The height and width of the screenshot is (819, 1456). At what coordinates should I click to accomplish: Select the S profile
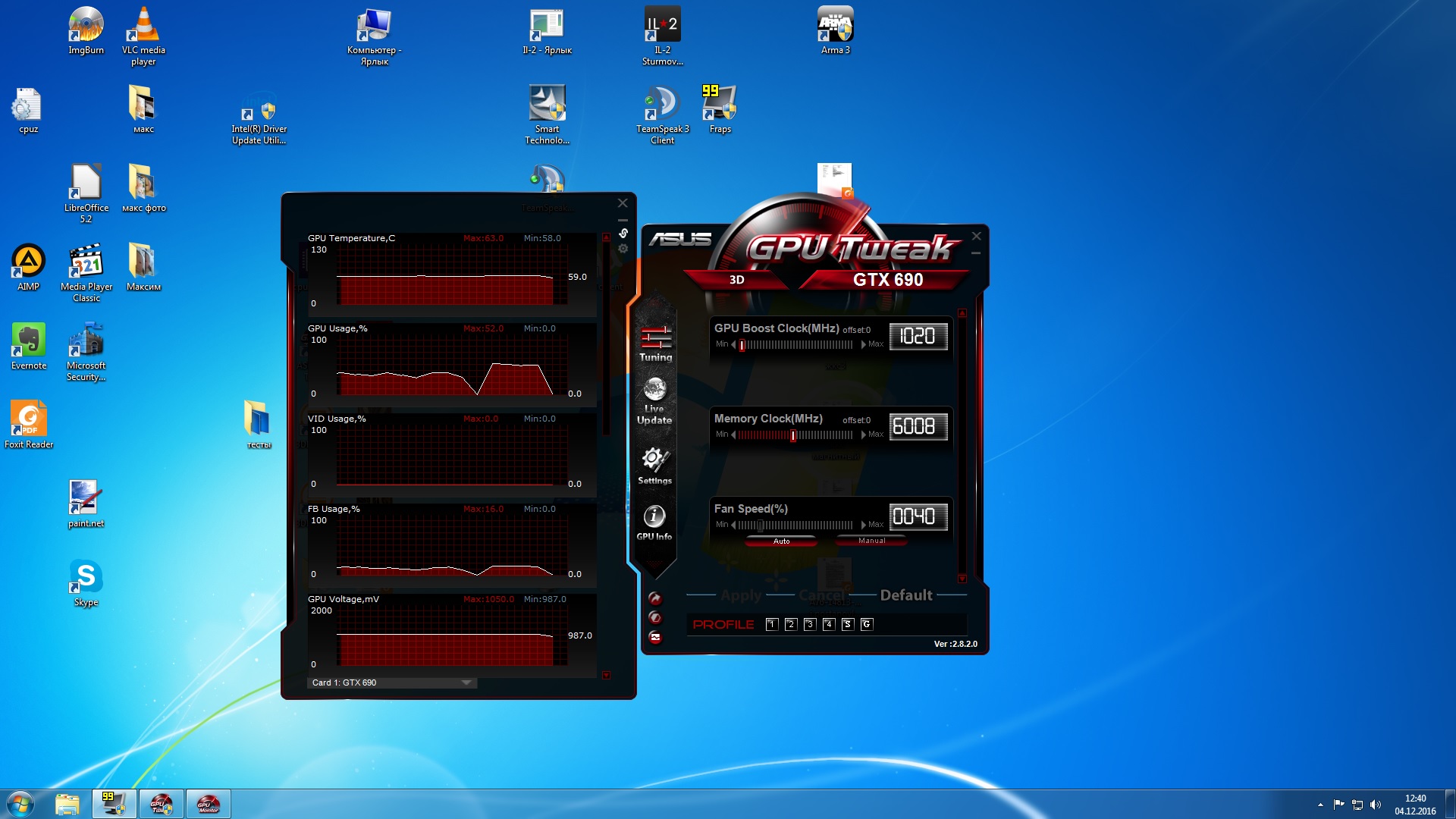tap(848, 624)
